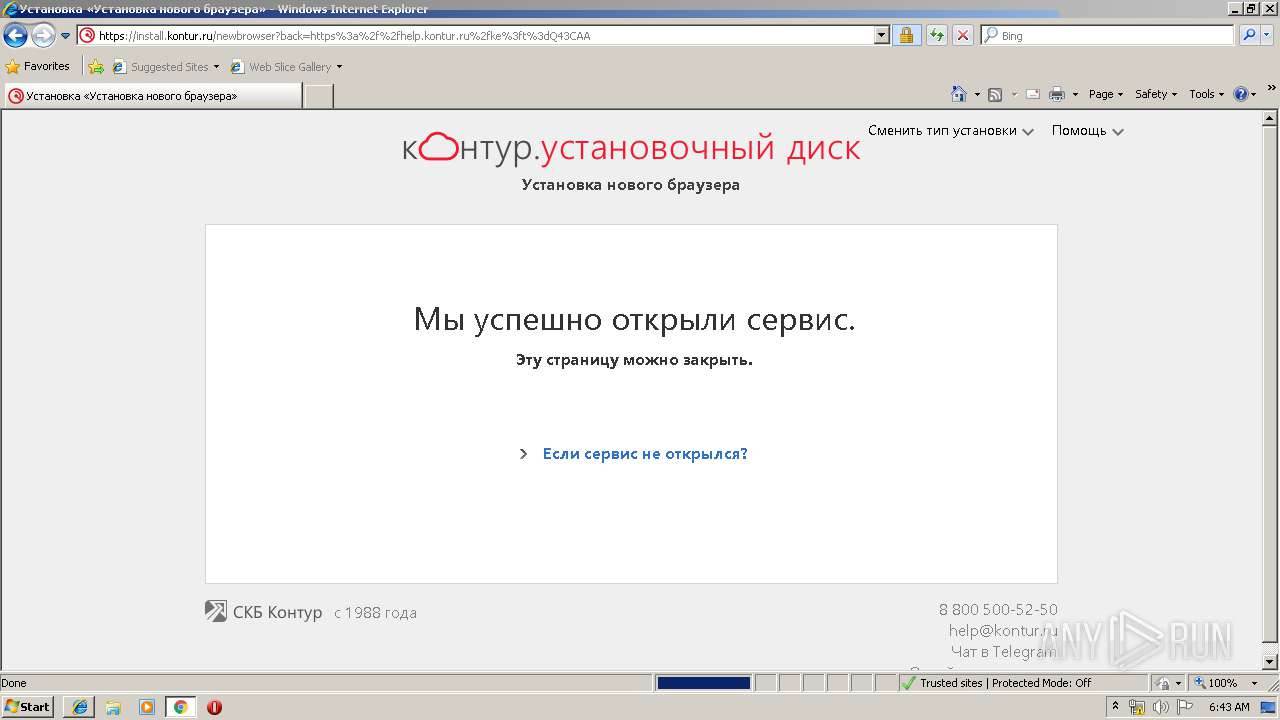This screenshot has width=1280, height=720.
Task: Click the status bar progress indicator
Action: 704,683
